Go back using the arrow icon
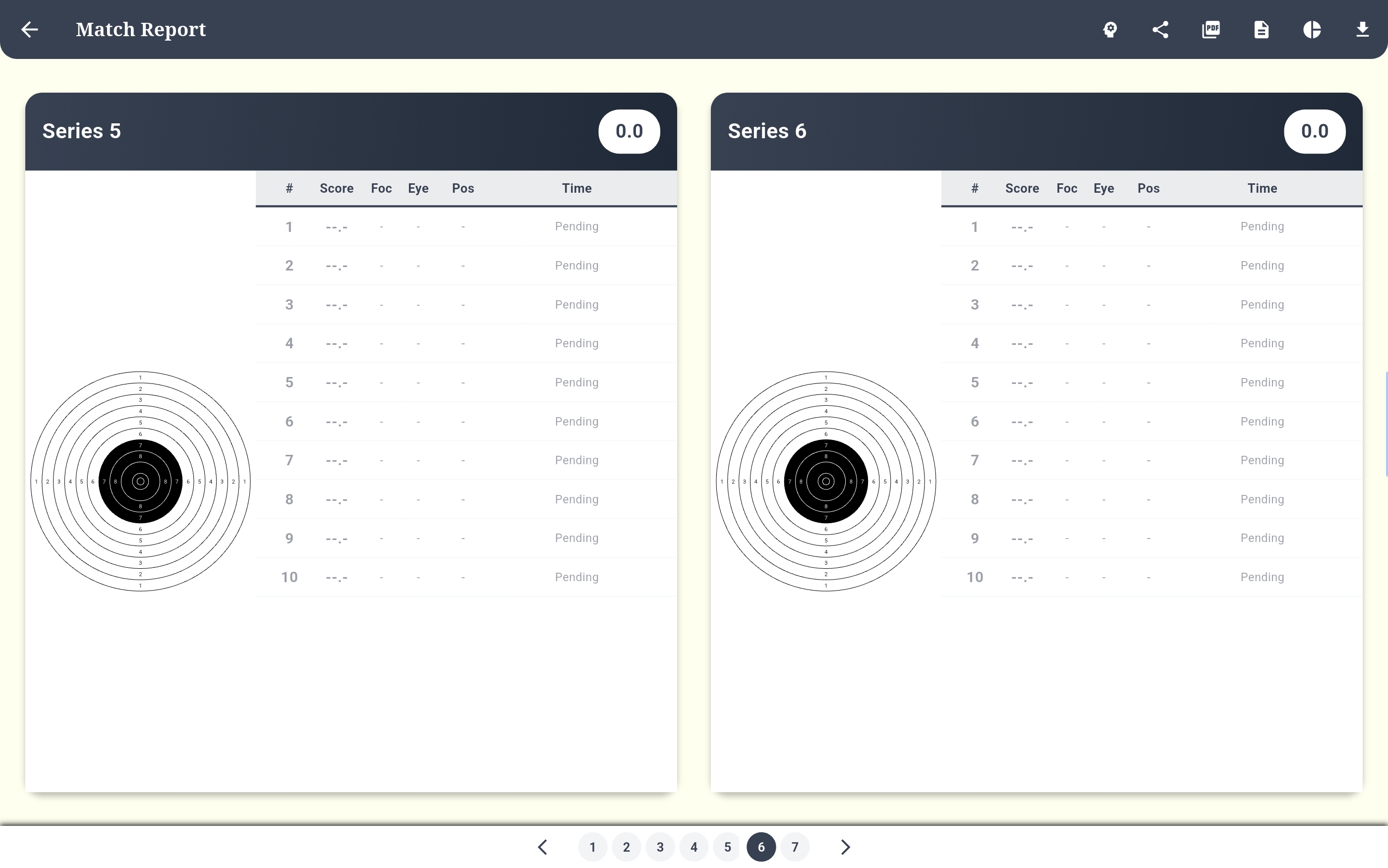Screen dimensions: 1388x868 coord(29,29)
